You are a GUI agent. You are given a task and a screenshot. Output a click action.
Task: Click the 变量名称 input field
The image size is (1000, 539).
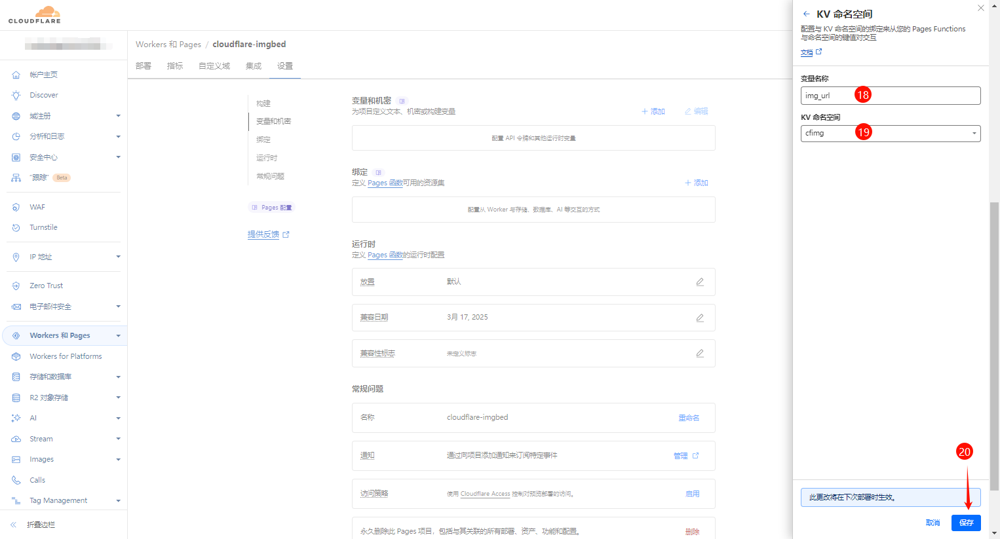(x=890, y=96)
